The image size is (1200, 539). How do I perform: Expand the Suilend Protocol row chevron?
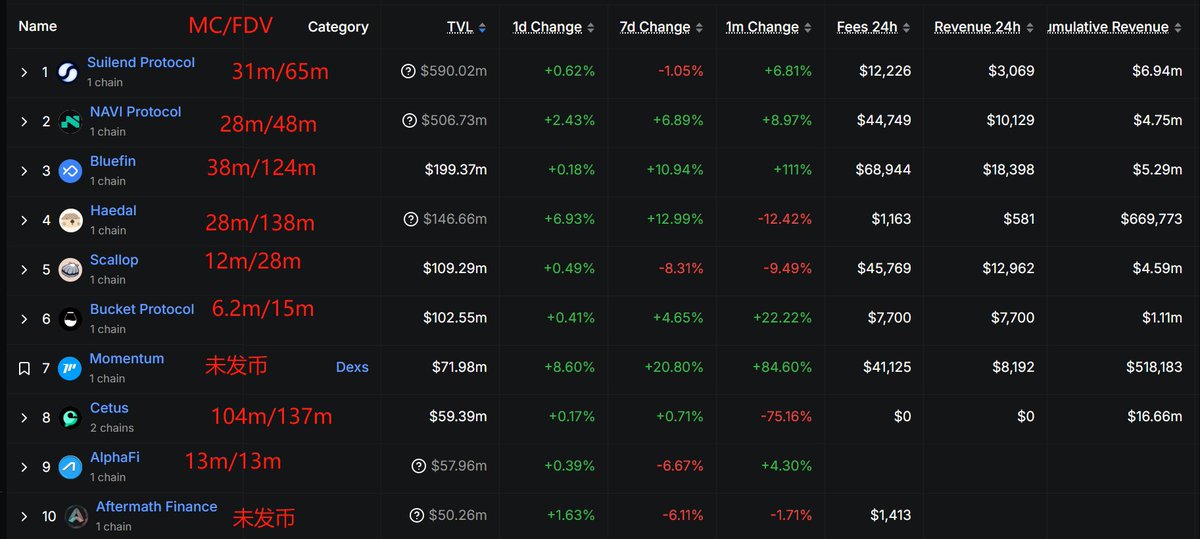[x=24, y=72]
